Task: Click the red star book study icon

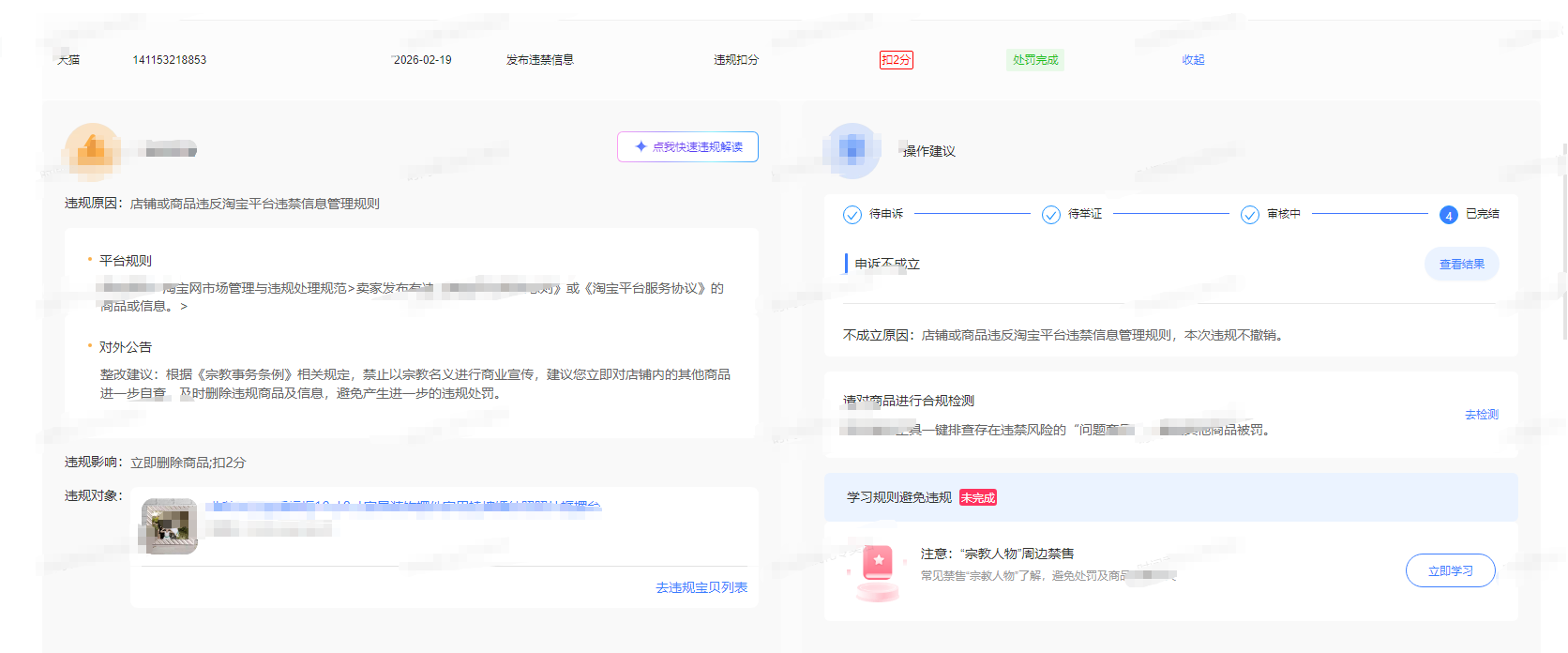Action: point(879,569)
